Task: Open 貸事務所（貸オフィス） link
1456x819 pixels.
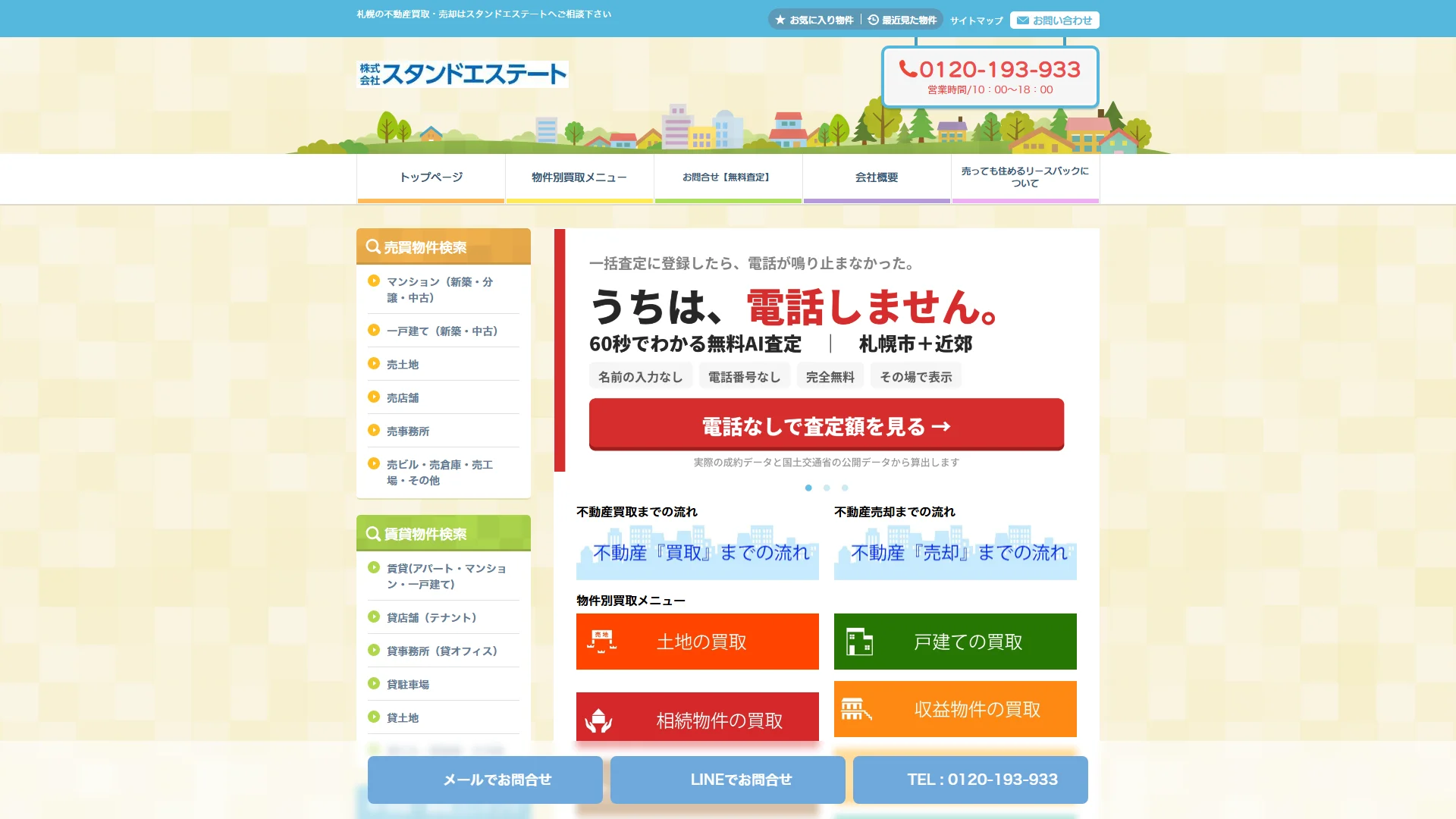Action: click(442, 651)
